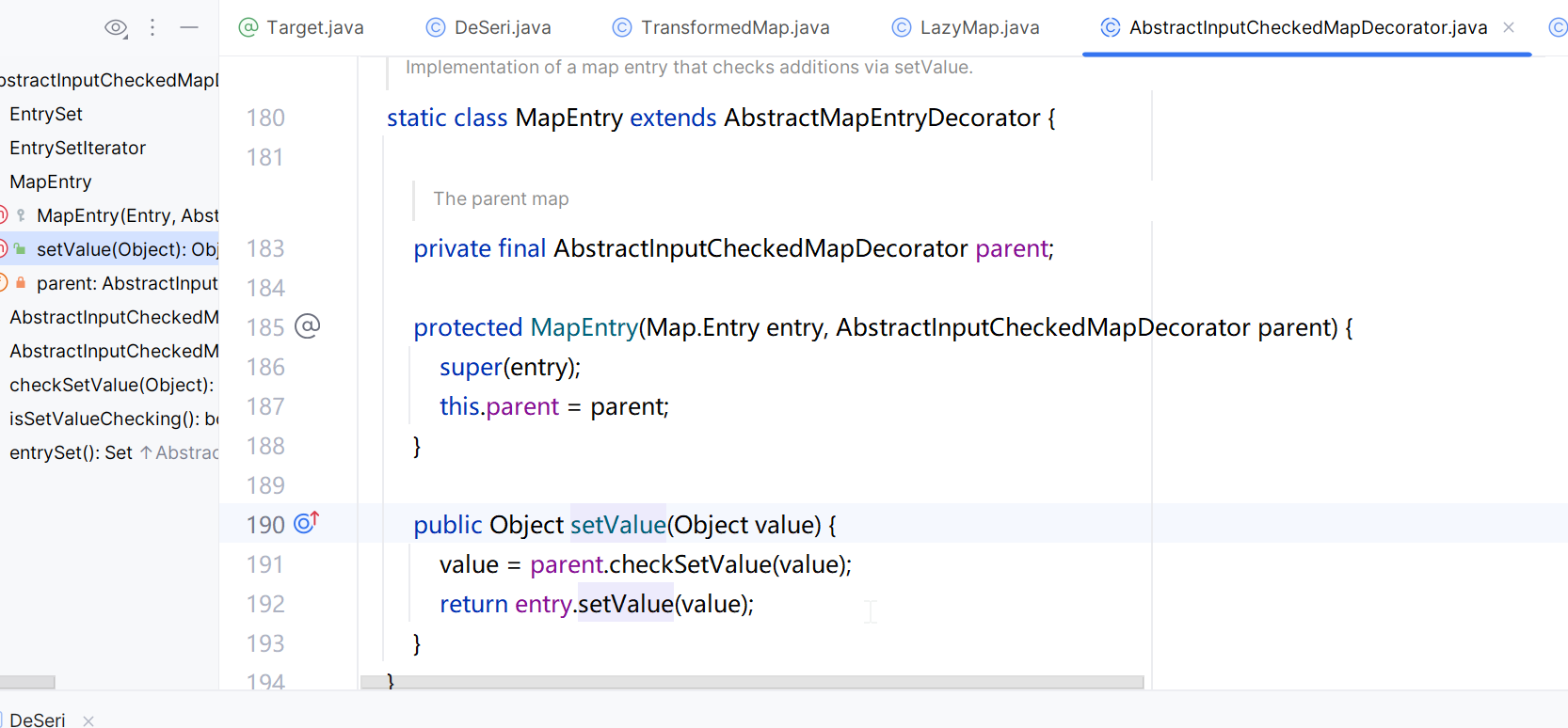Switch to the Target.java tab

pos(301,28)
